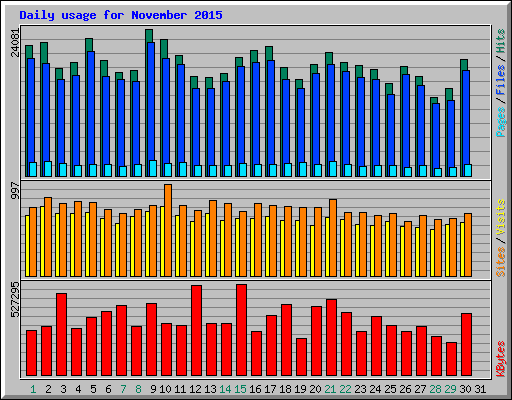
Task: Click the chart title 'Daily usage for November 2015'
Action: tap(121, 15)
